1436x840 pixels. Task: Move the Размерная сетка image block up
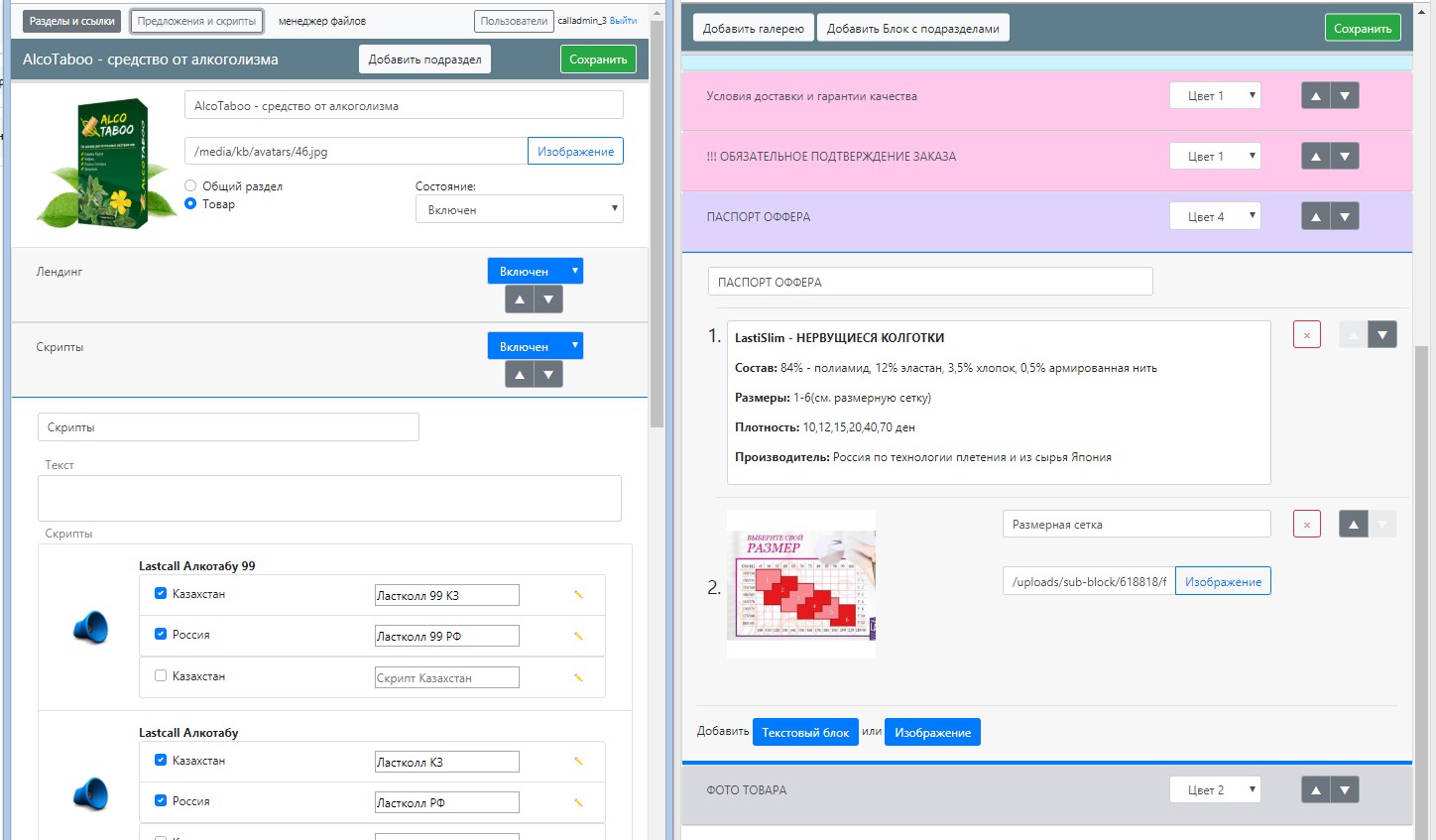[1353, 524]
